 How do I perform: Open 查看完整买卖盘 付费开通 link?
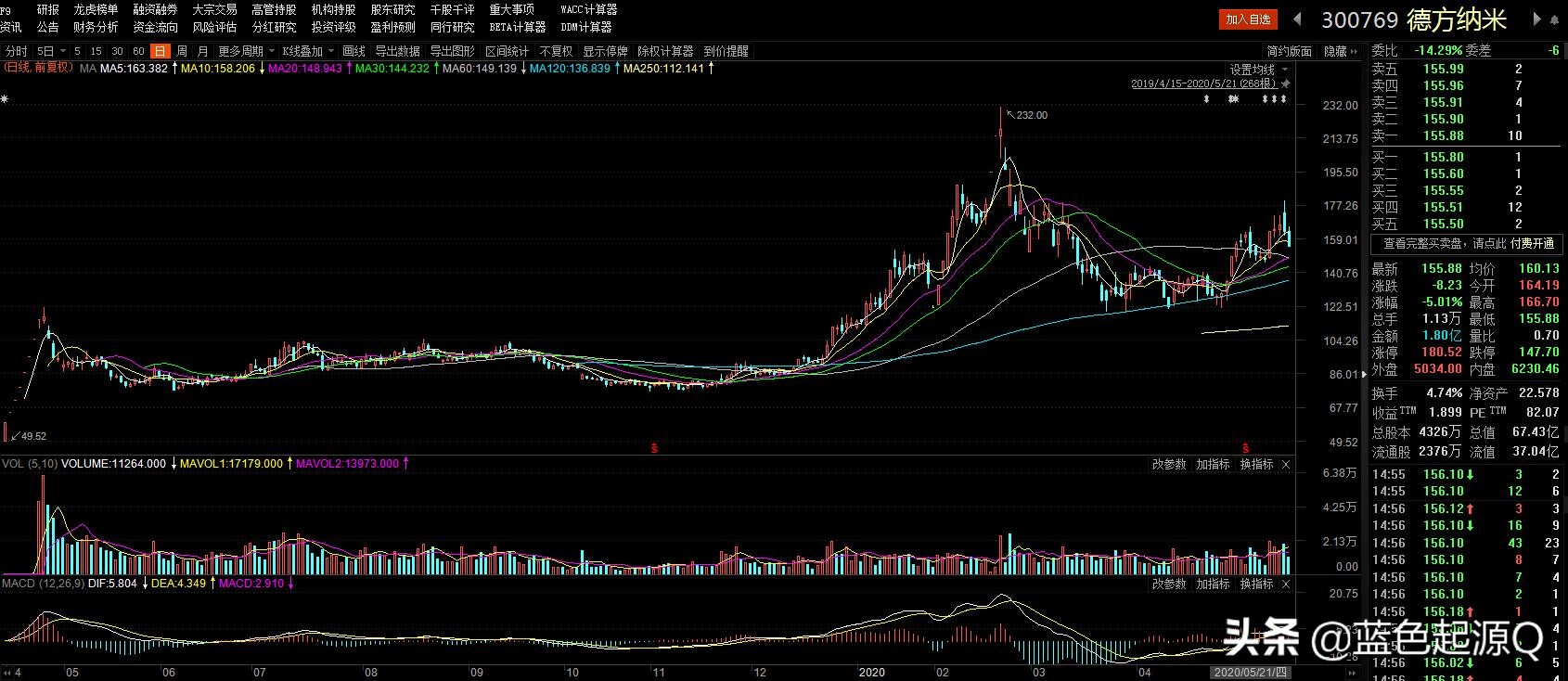tap(1468, 243)
